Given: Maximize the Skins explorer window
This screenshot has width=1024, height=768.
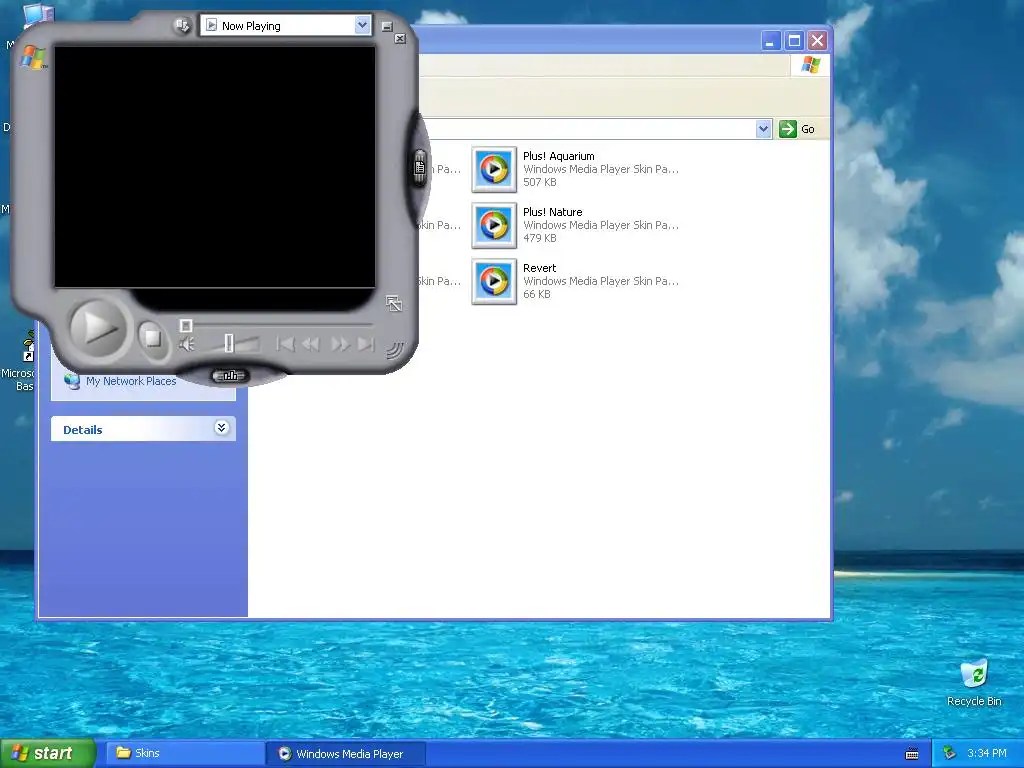Looking at the screenshot, I should pyautogui.click(x=794, y=41).
